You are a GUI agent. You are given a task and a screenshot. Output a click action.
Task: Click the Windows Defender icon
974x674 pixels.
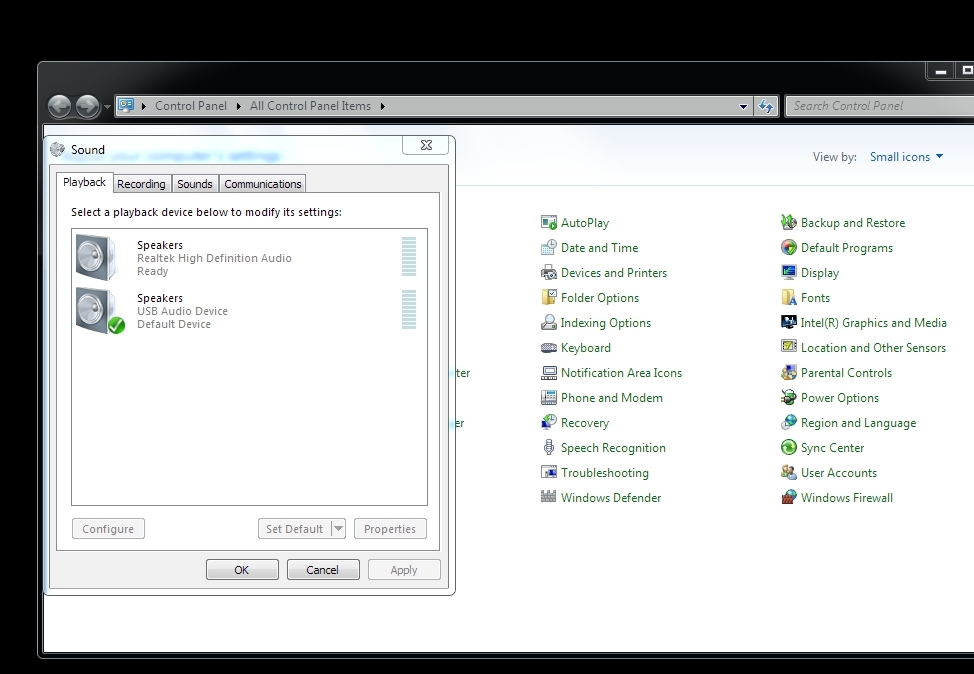[548, 496]
